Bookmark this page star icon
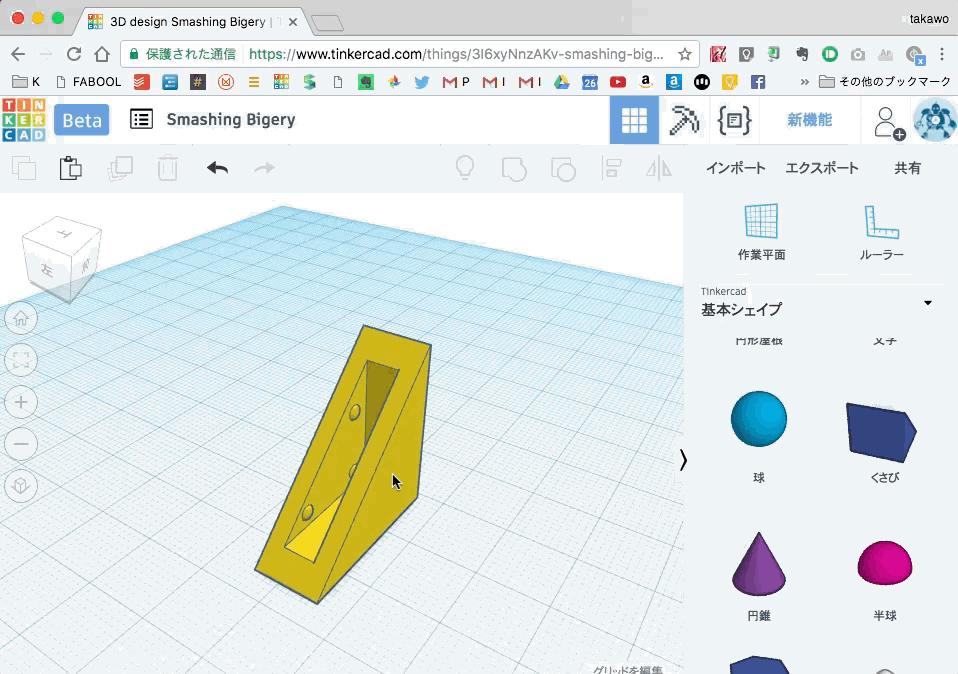 [x=685, y=54]
